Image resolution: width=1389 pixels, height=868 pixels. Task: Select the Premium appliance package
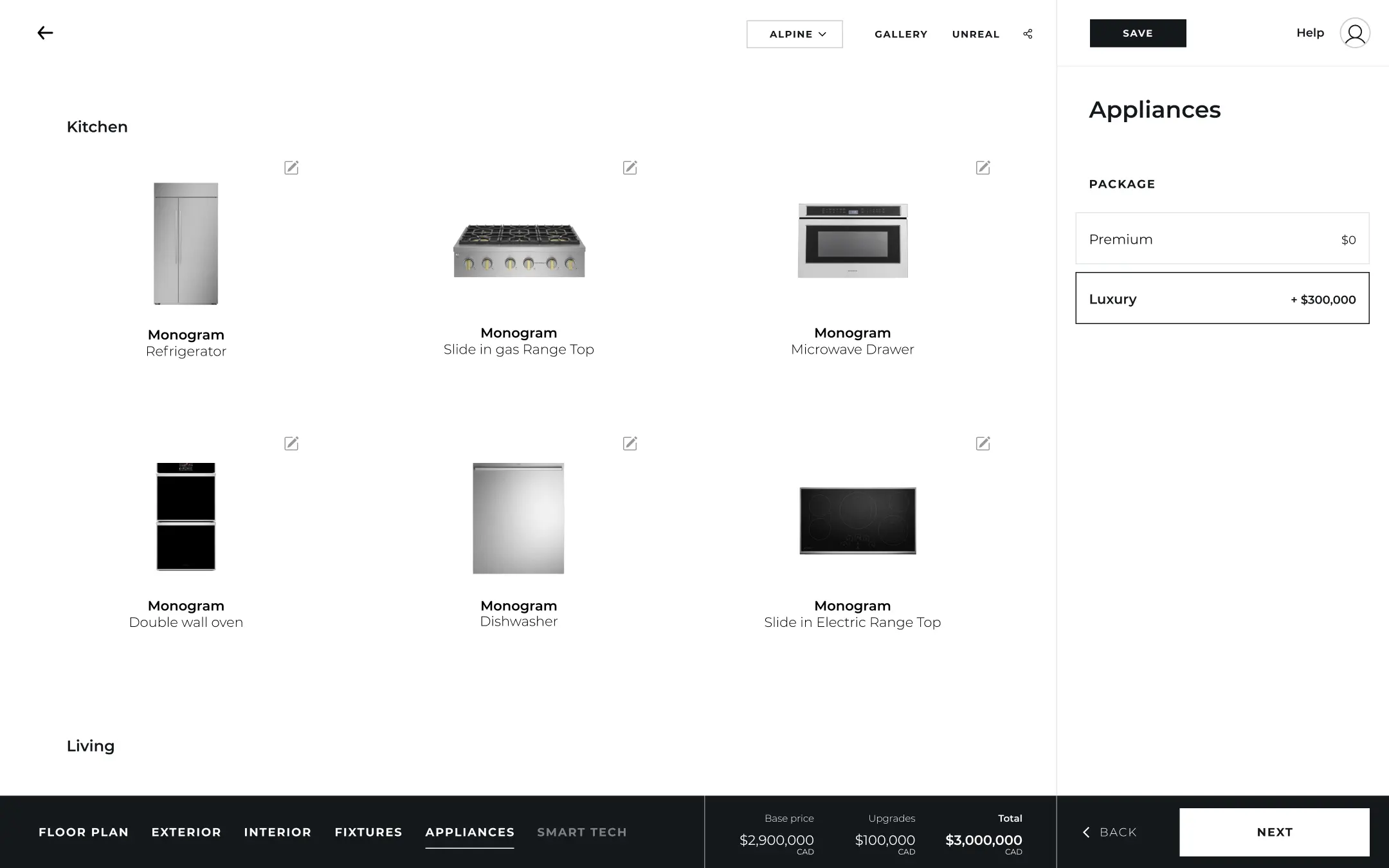[1221, 239]
